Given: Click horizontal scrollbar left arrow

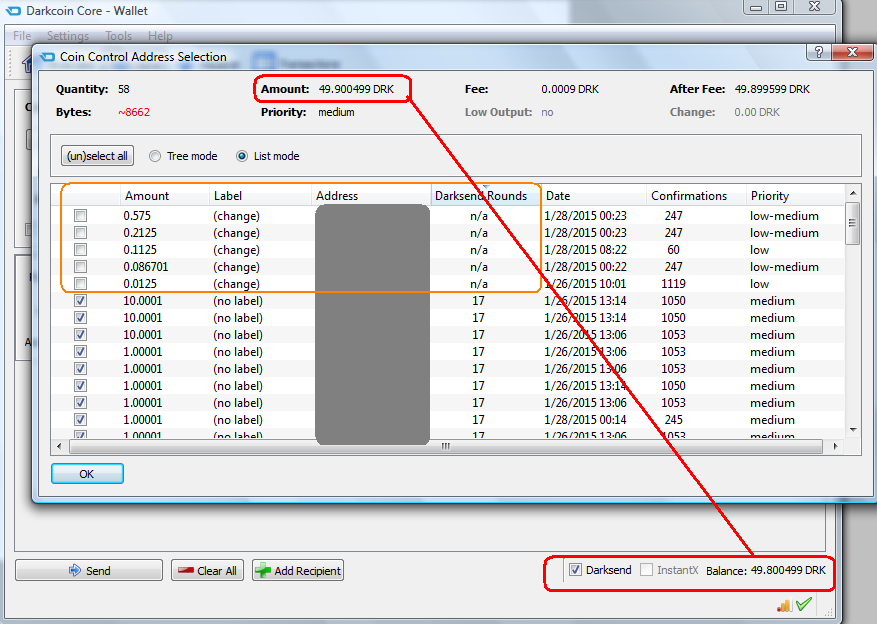Looking at the screenshot, I should (60, 446).
